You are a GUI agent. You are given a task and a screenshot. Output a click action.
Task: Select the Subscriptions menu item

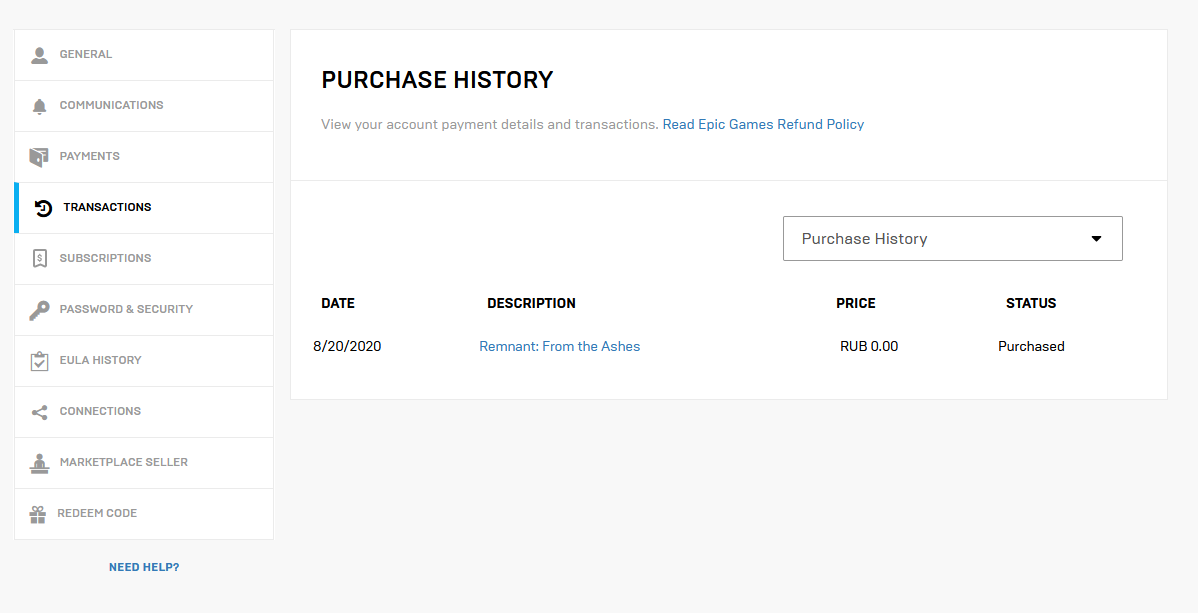(x=105, y=258)
